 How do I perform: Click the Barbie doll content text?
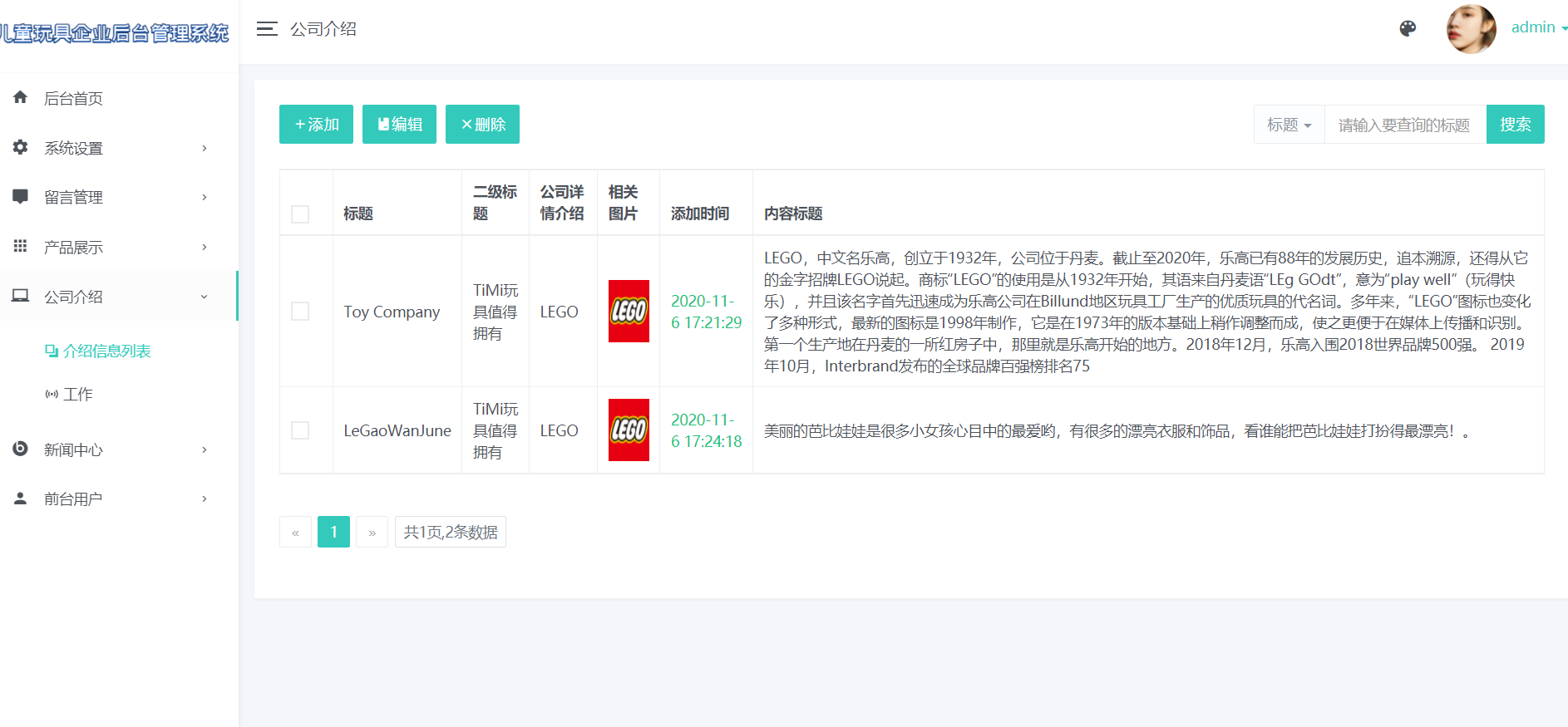(1117, 430)
